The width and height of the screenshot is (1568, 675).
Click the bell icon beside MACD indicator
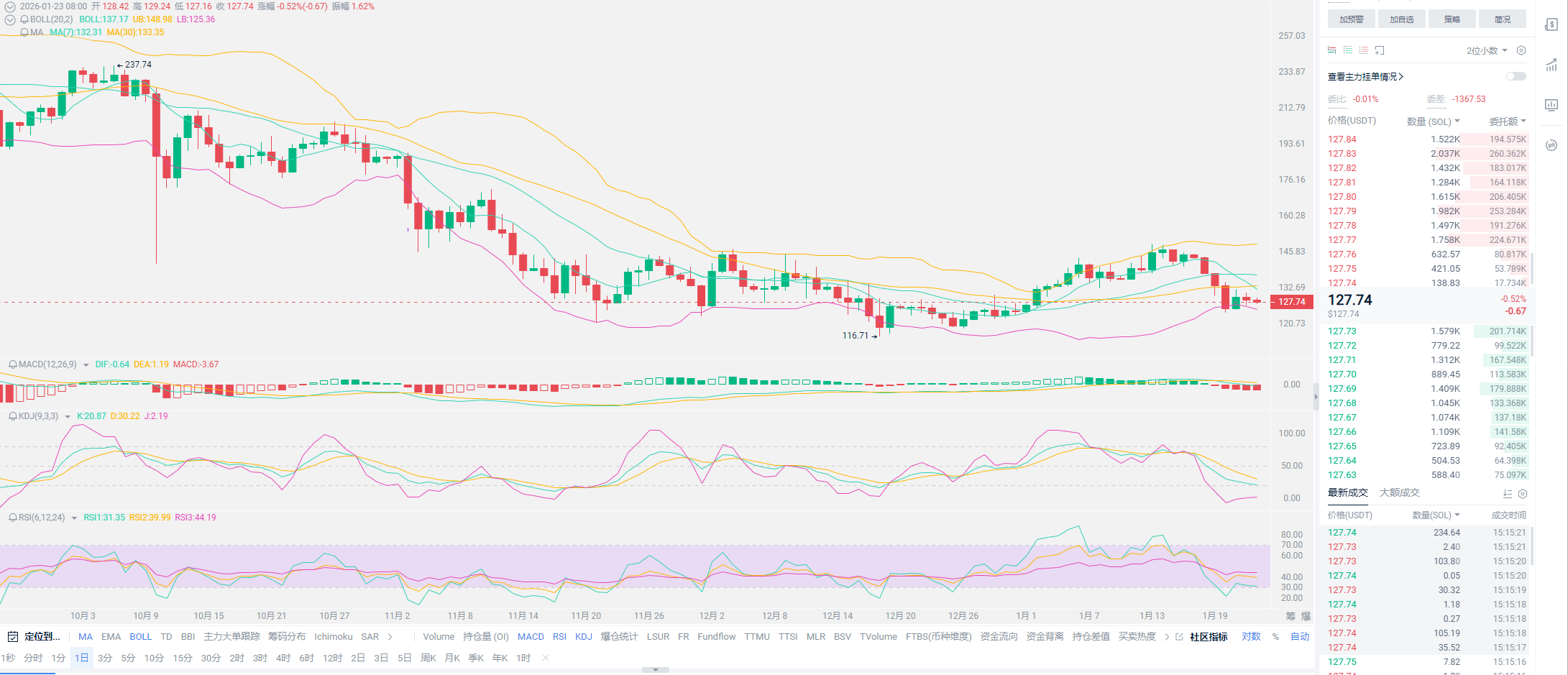(x=12, y=364)
